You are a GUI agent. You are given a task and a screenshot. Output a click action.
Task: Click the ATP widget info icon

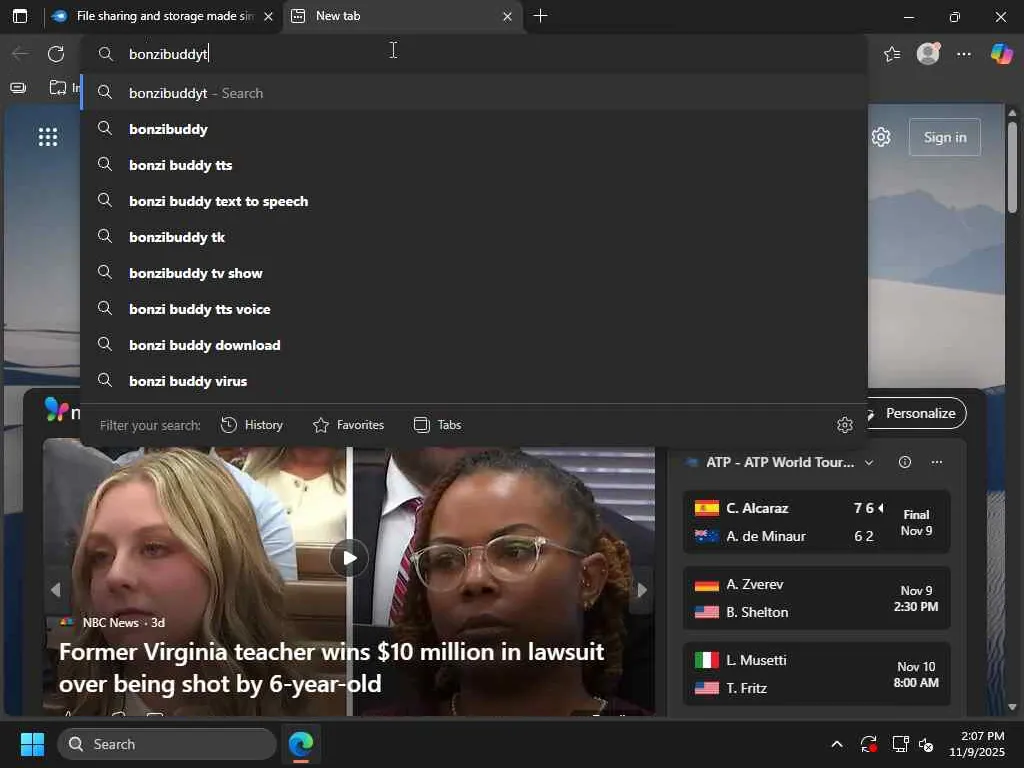[904, 462]
